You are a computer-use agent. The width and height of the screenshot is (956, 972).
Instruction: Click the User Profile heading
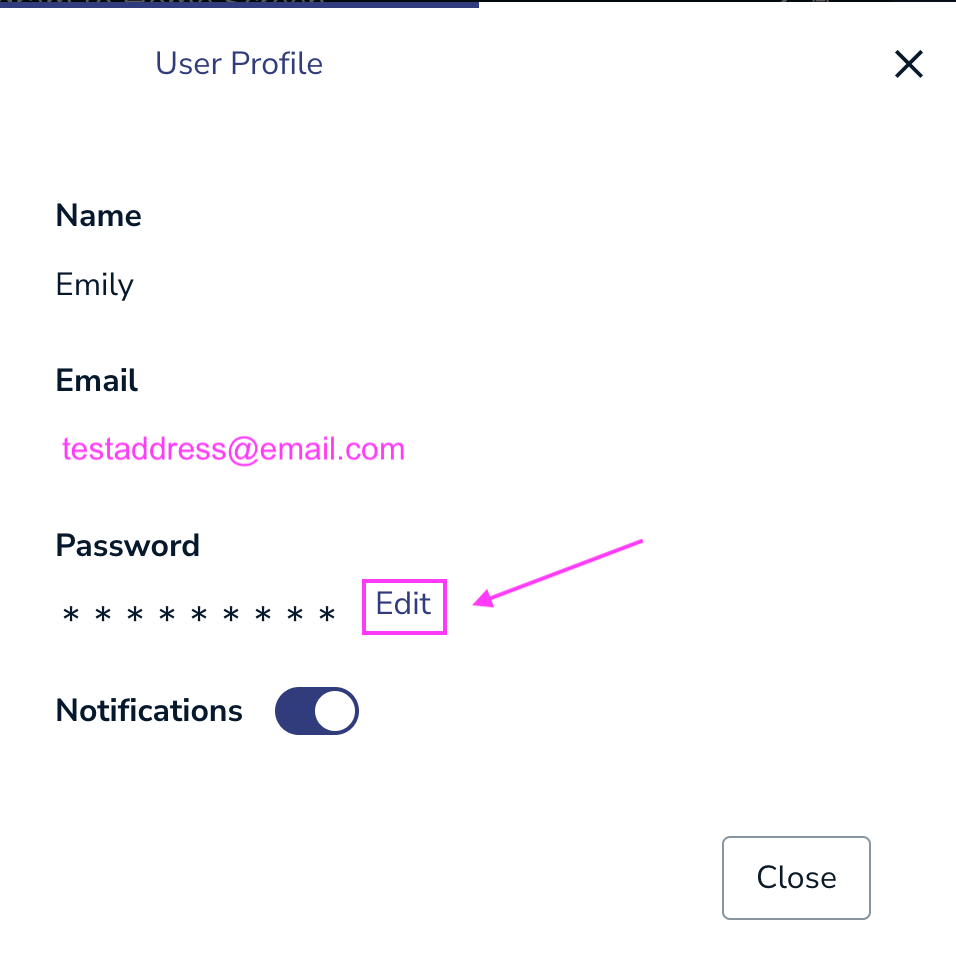coord(239,64)
